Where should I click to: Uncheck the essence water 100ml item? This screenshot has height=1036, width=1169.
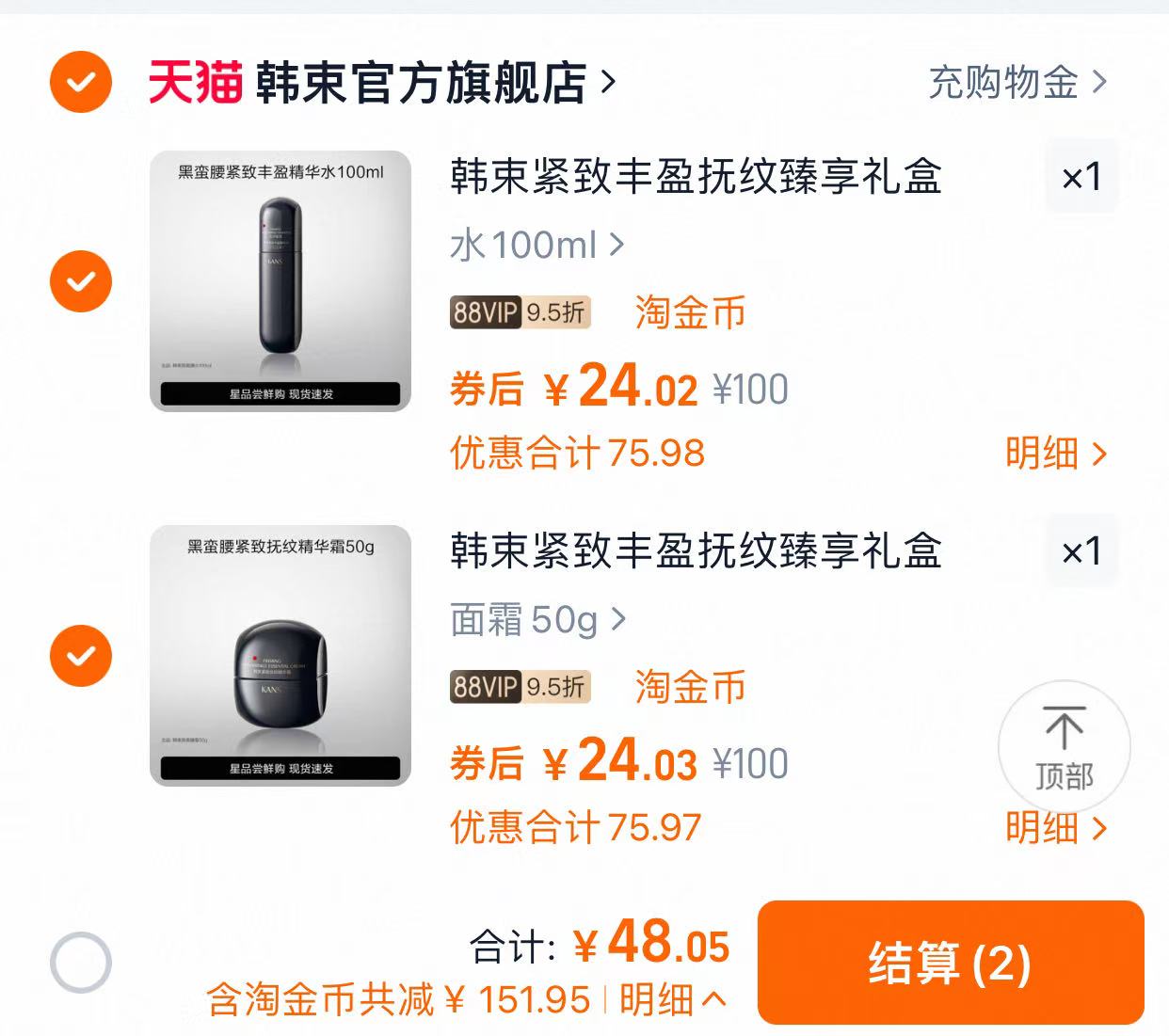click(81, 281)
